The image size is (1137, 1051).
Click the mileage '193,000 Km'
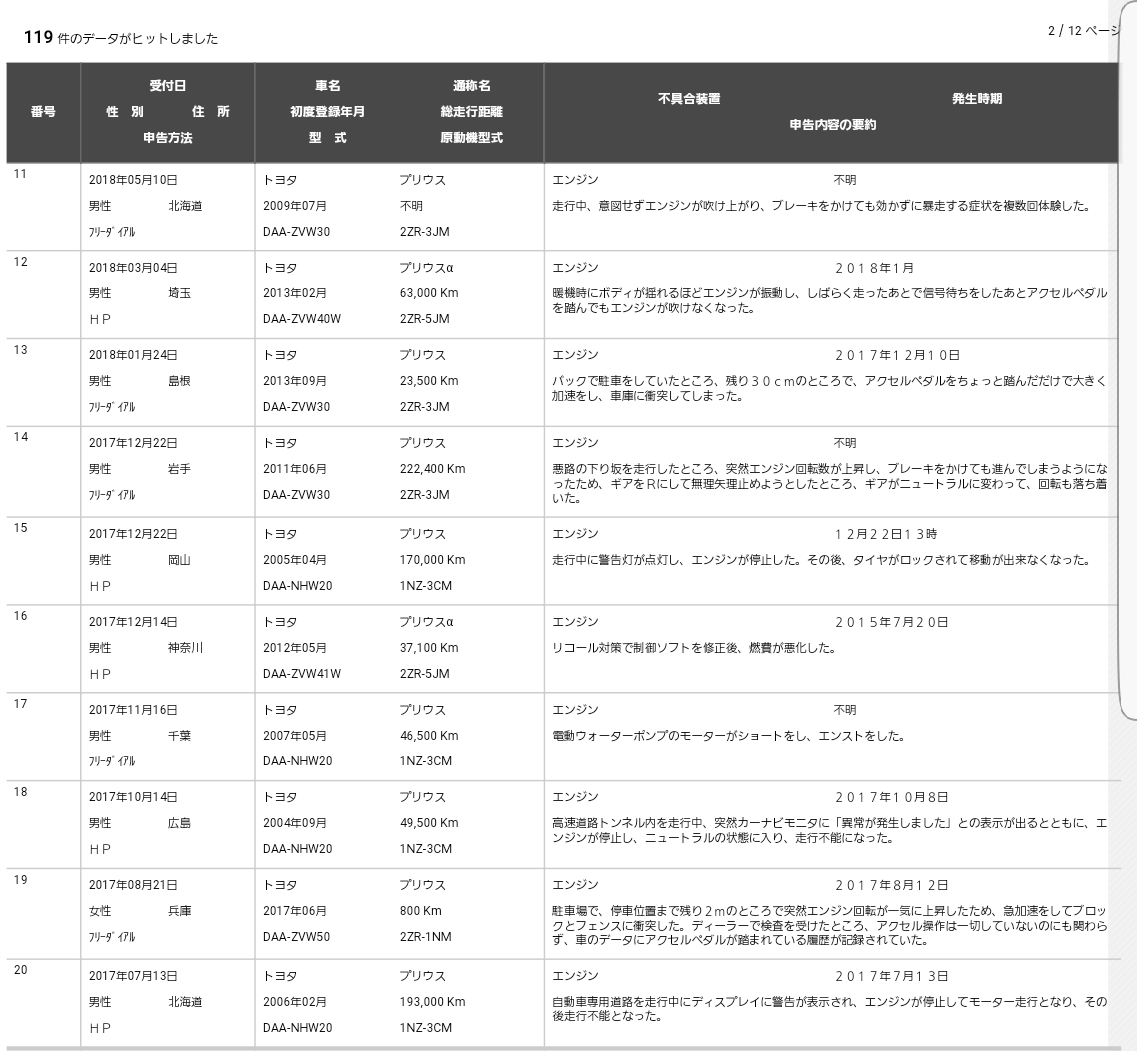point(432,1002)
